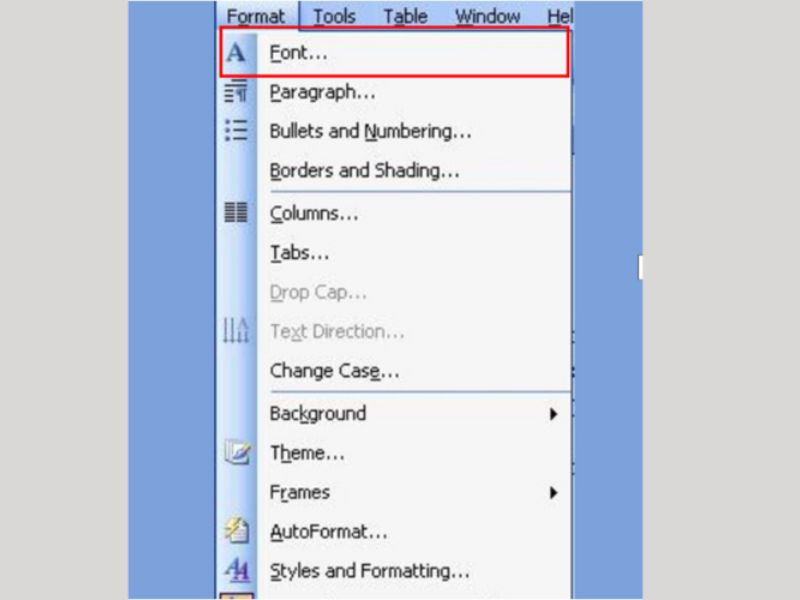800x600 pixels.
Task: Open the Format menu
Action: pyautogui.click(x=256, y=16)
